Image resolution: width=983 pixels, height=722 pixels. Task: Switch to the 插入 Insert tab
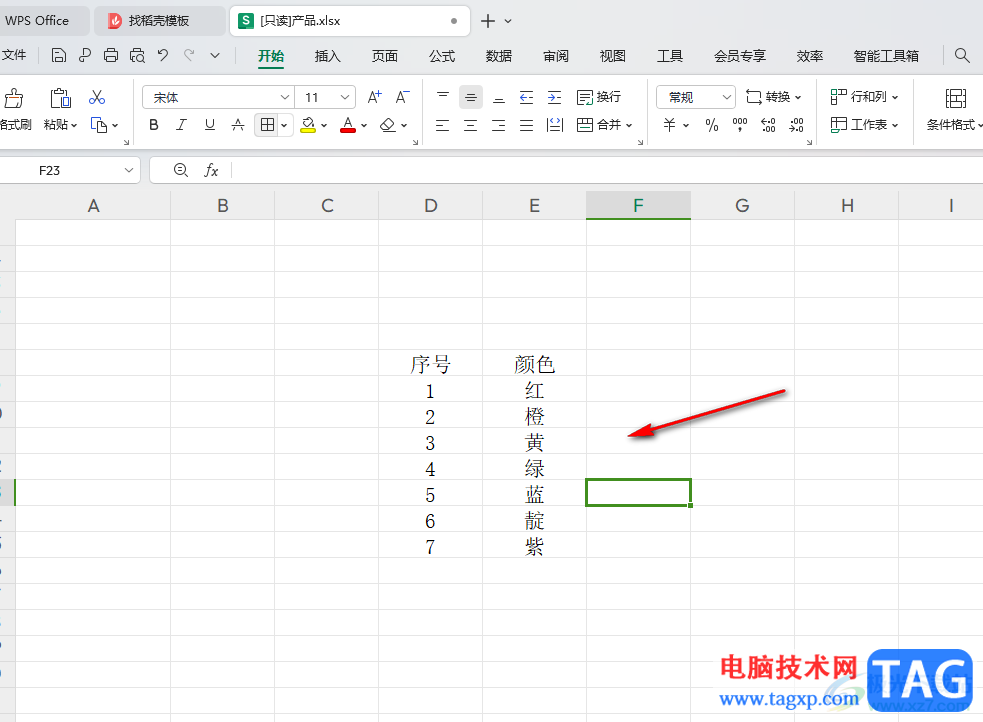(x=327, y=56)
